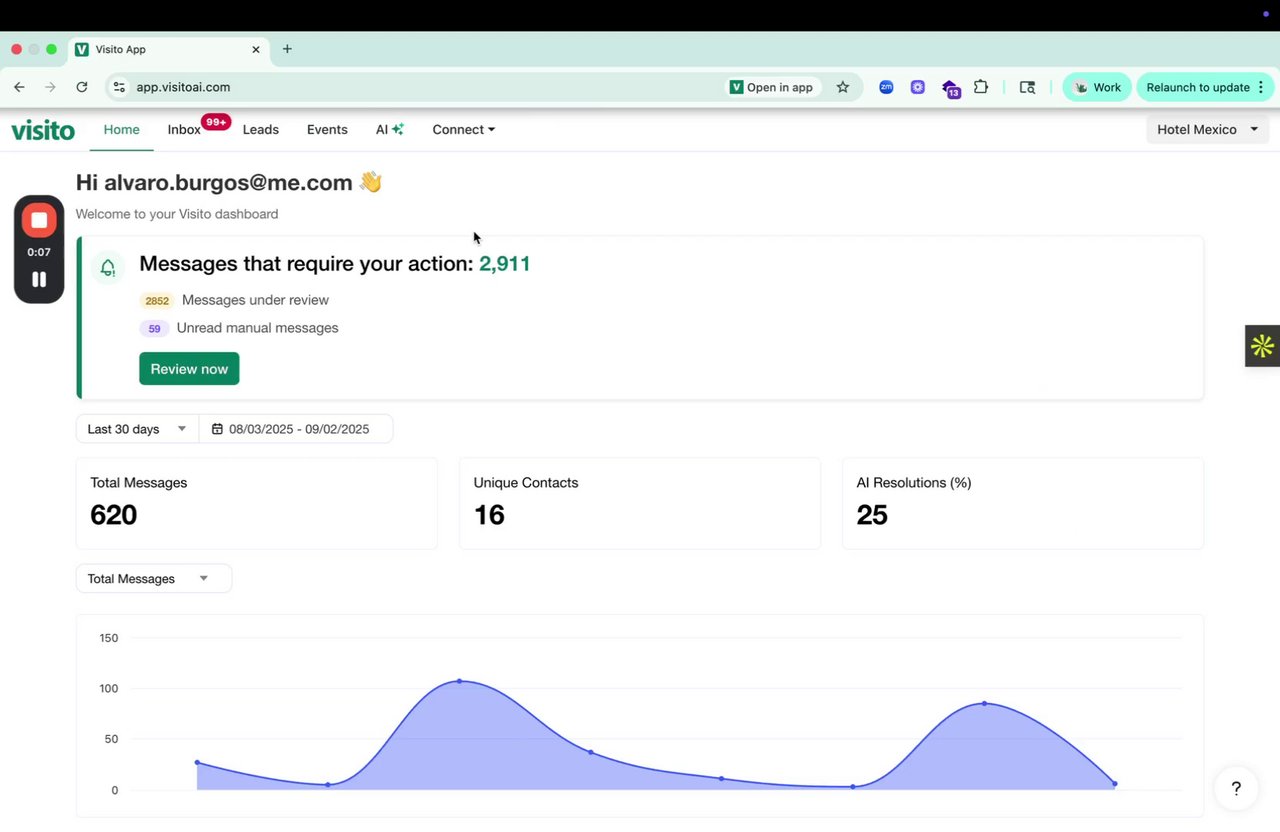Expand the Last 30 days dropdown
The height and width of the screenshot is (832, 1280).
[x=137, y=429]
